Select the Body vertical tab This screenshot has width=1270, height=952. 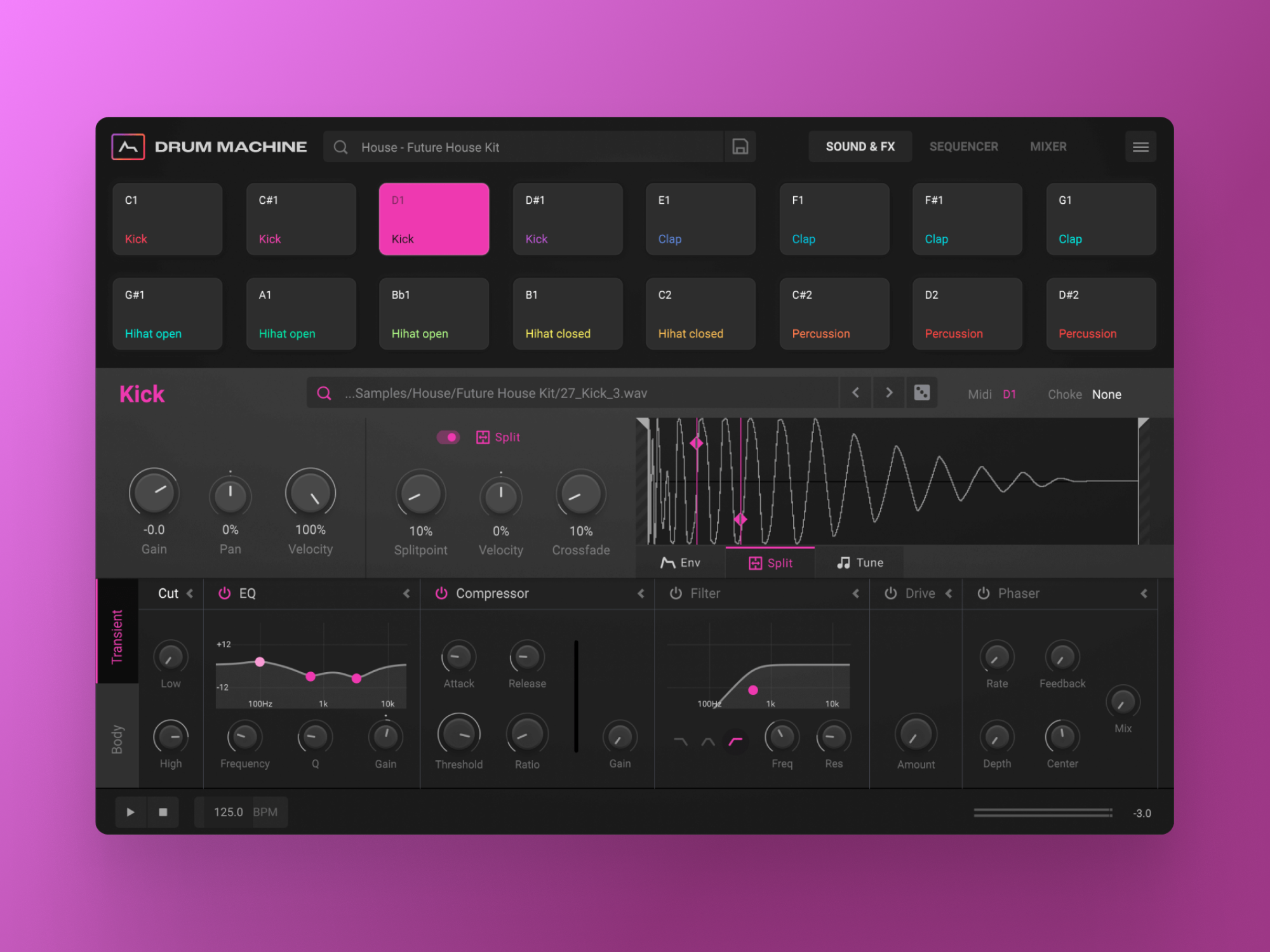coord(117,736)
